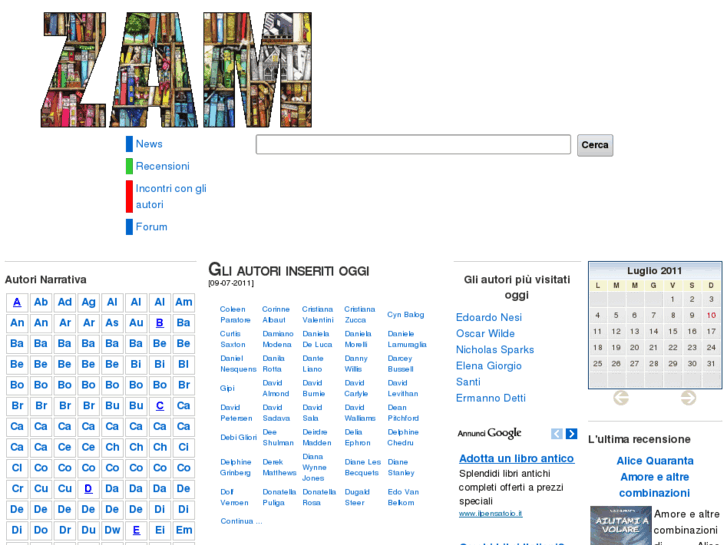Open most visited author Nicholas Sparks
Image resolution: width=727 pixels, height=545 pixels.
point(495,350)
